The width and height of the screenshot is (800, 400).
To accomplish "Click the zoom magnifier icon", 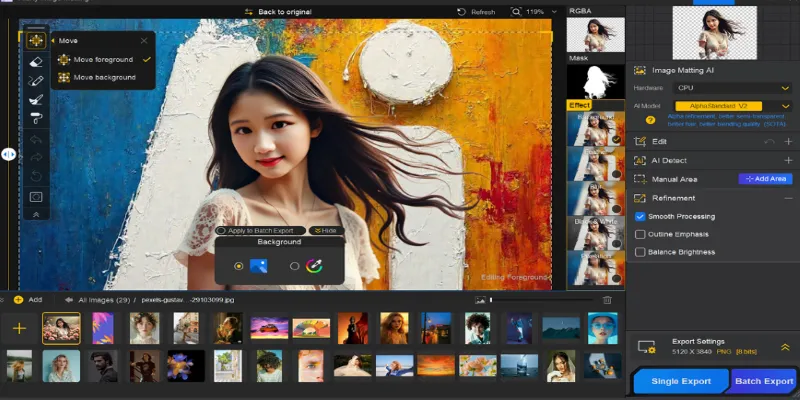I will (x=516, y=12).
